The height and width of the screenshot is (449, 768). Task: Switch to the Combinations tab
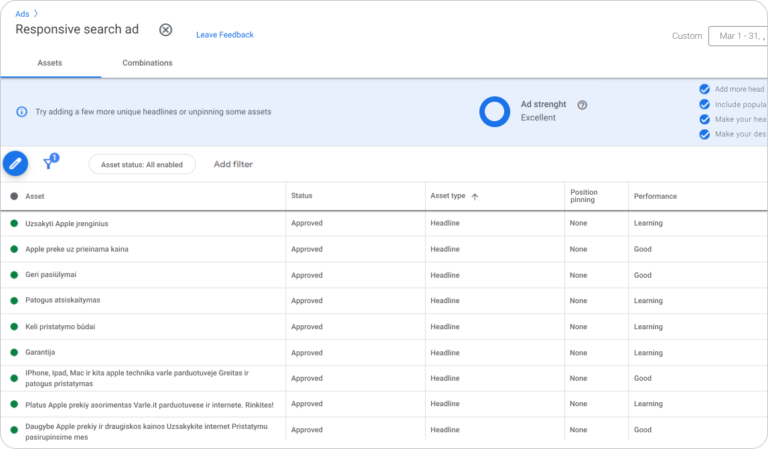[147, 63]
